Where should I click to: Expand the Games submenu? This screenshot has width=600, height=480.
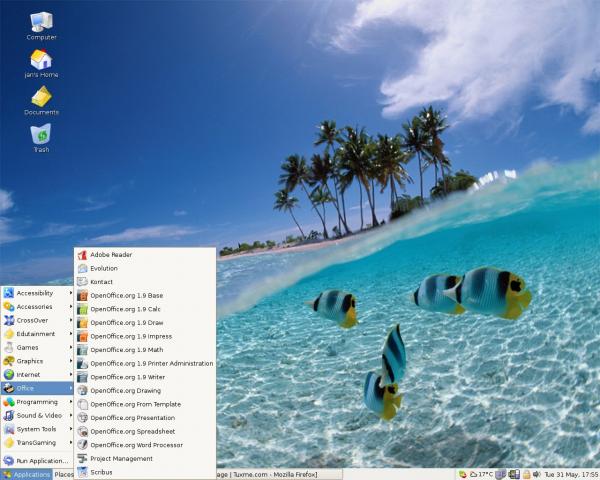[x=37, y=348]
